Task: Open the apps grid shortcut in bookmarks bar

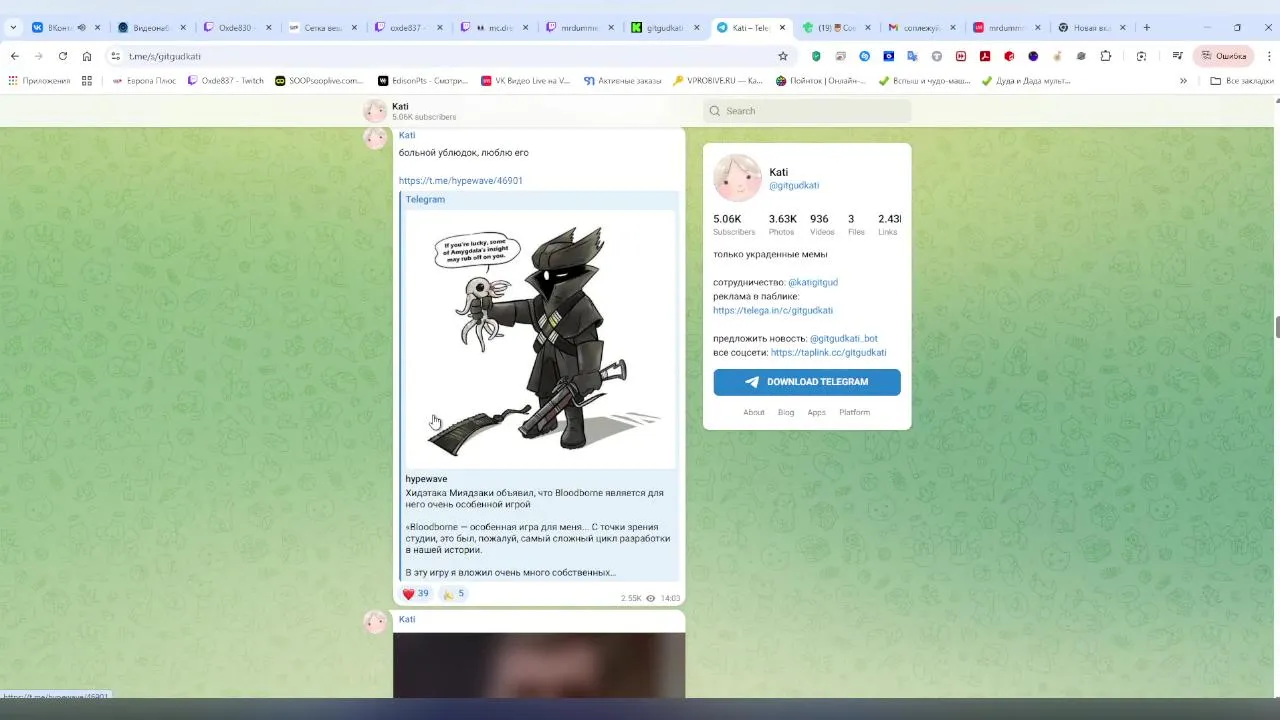Action: tap(87, 80)
